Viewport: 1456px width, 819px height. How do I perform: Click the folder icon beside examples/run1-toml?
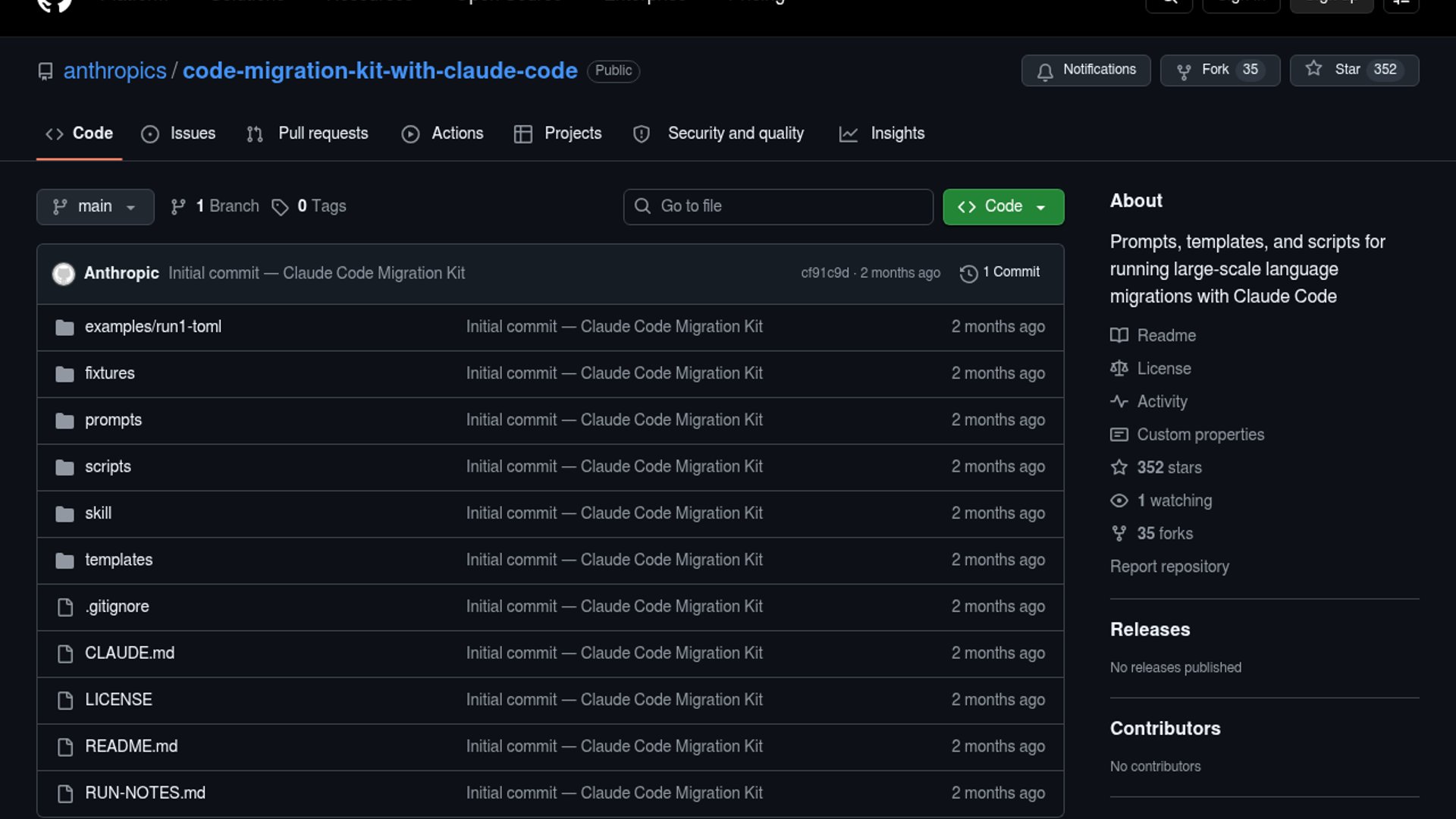click(65, 327)
